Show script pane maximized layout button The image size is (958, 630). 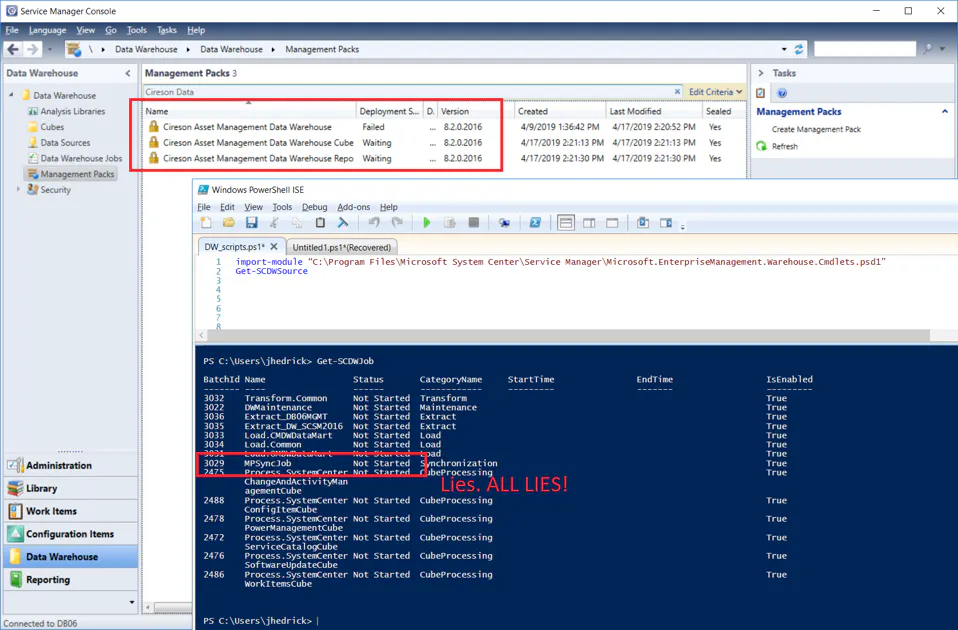point(612,223)
